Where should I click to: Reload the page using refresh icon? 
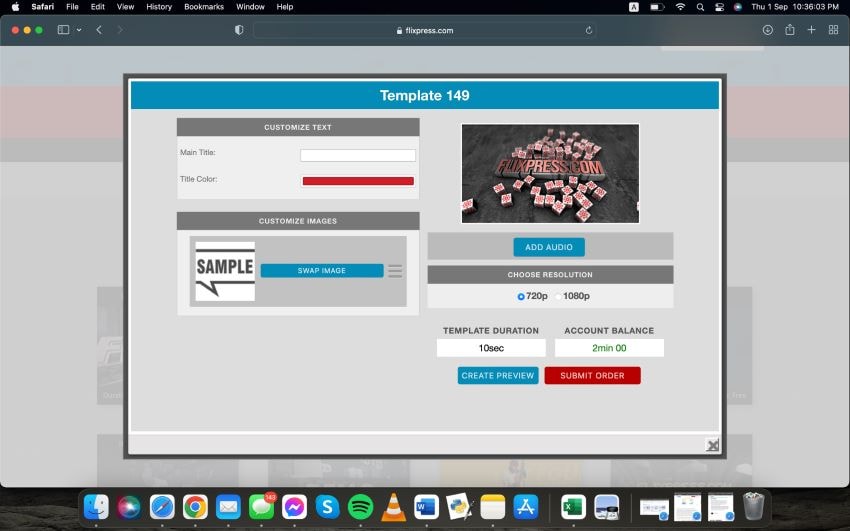pyautogui.click(x=589, y=30)
